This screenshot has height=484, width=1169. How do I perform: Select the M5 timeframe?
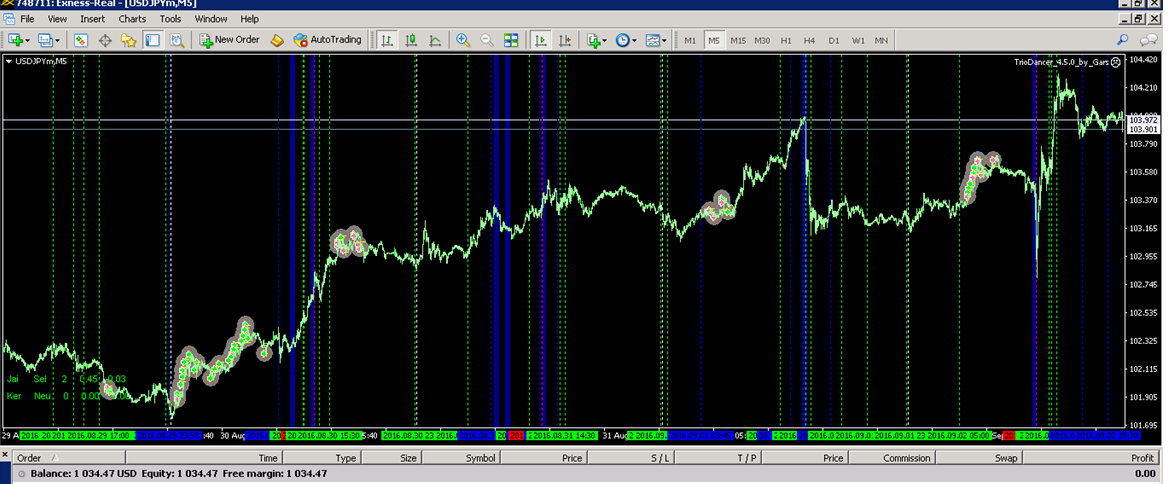pyautogui.click(x=713, y=40)
